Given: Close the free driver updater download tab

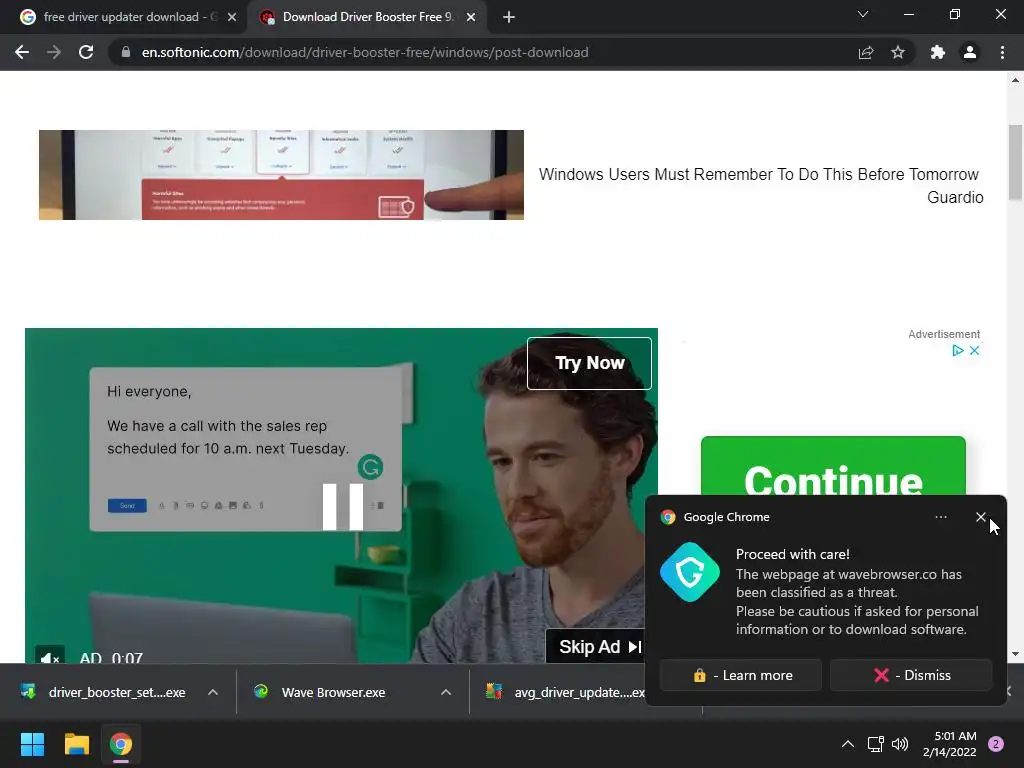Looking at the screenshot, I should [232, 18].
